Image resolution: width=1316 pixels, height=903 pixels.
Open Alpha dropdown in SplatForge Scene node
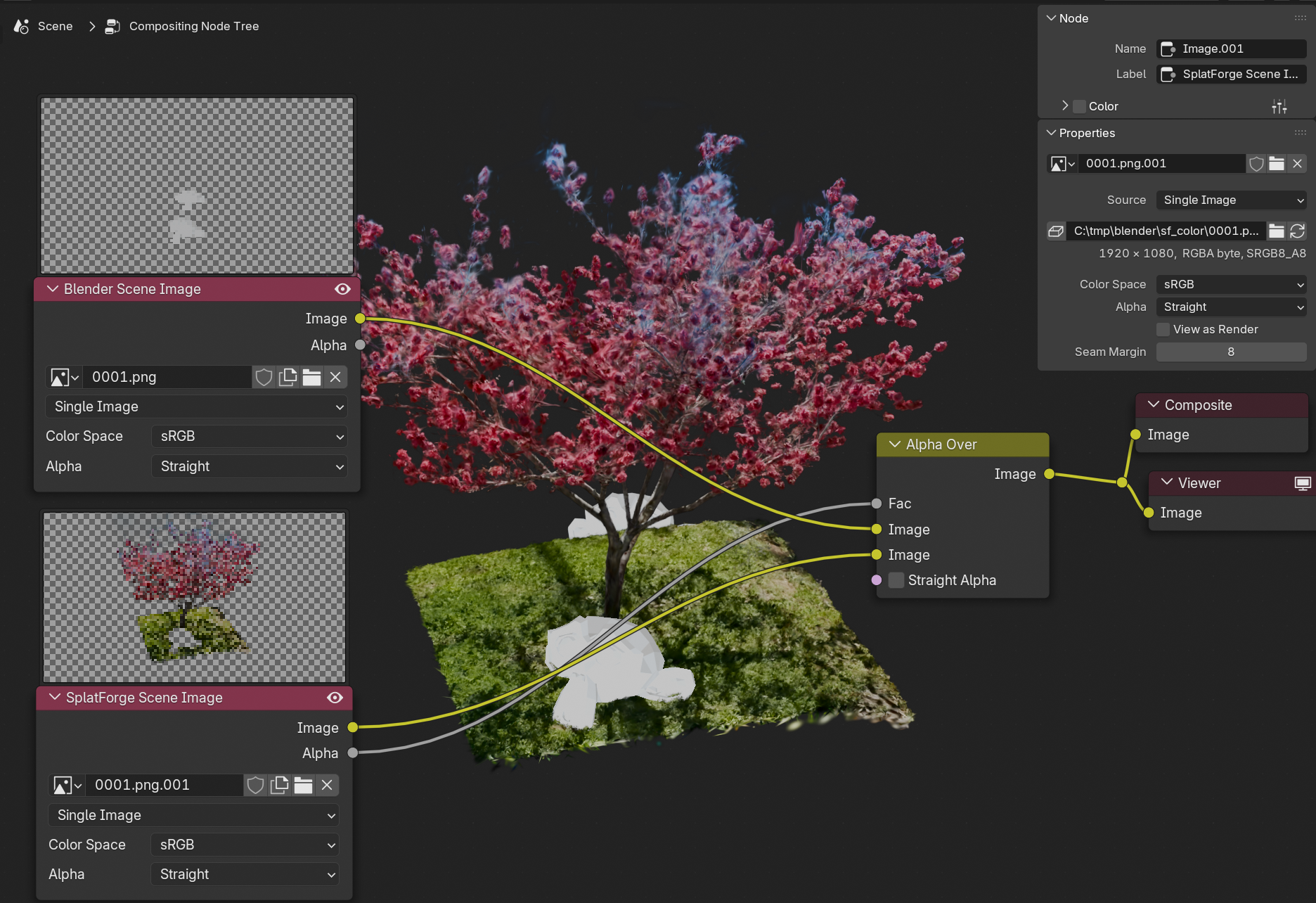click(245, 874)
